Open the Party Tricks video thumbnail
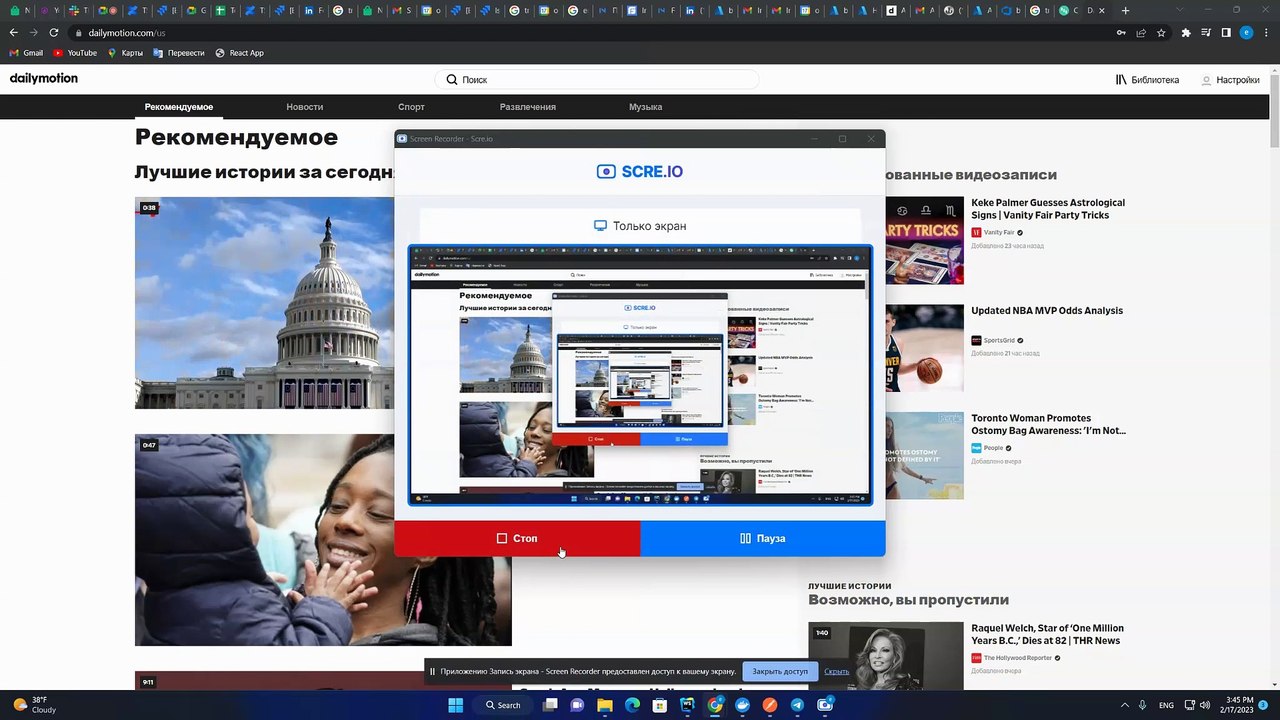 pyautogui.click(x=924, y=240)
